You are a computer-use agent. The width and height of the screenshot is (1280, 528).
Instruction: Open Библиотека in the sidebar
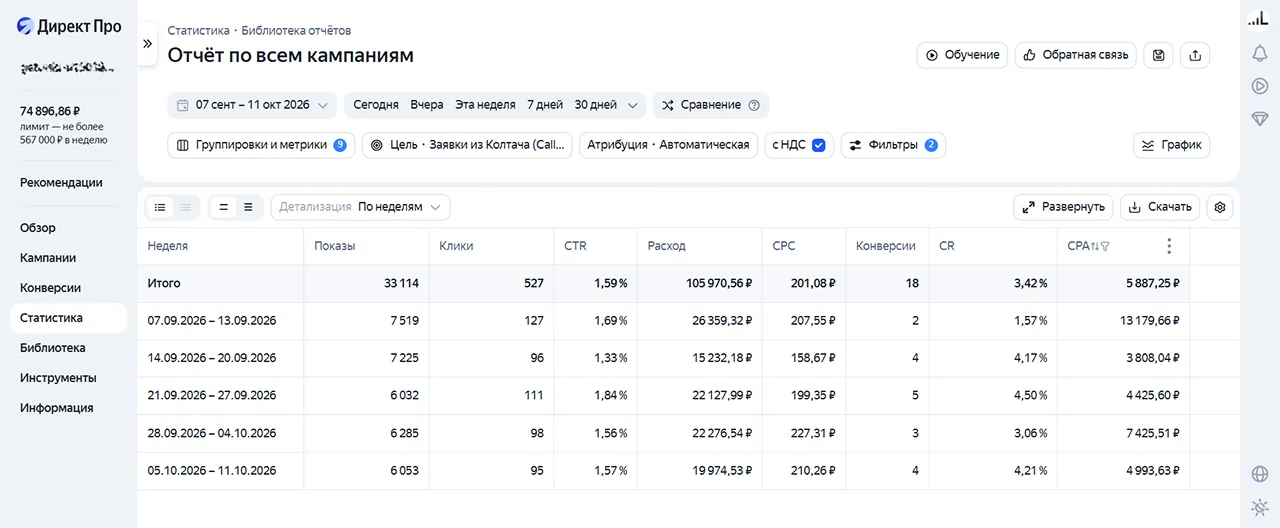coord(52,348)
